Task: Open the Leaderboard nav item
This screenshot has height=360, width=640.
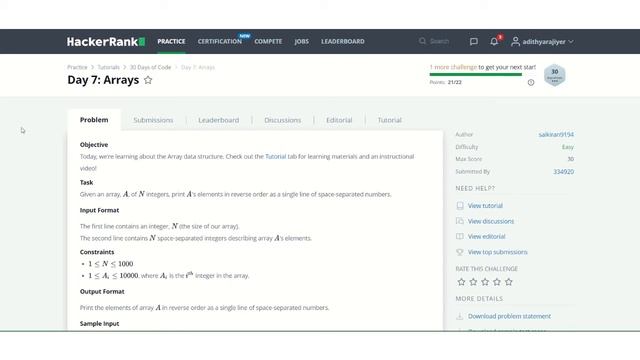Action: 343,41
